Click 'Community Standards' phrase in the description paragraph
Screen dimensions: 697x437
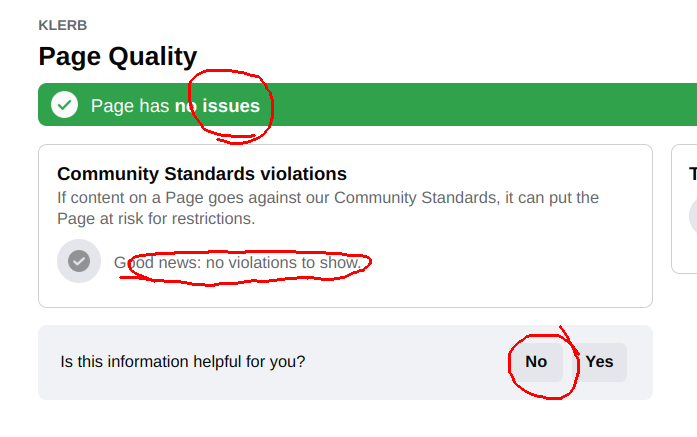coord(415,198)
